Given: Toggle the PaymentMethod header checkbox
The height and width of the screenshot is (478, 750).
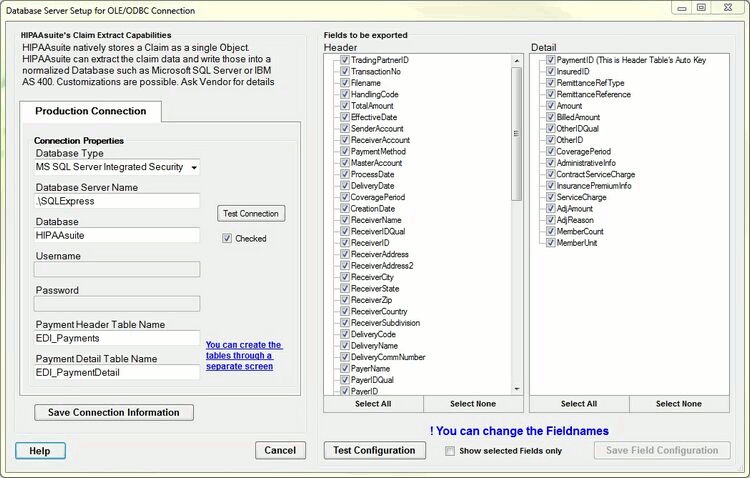Looking at the screenshot, I should pos(345,152).
